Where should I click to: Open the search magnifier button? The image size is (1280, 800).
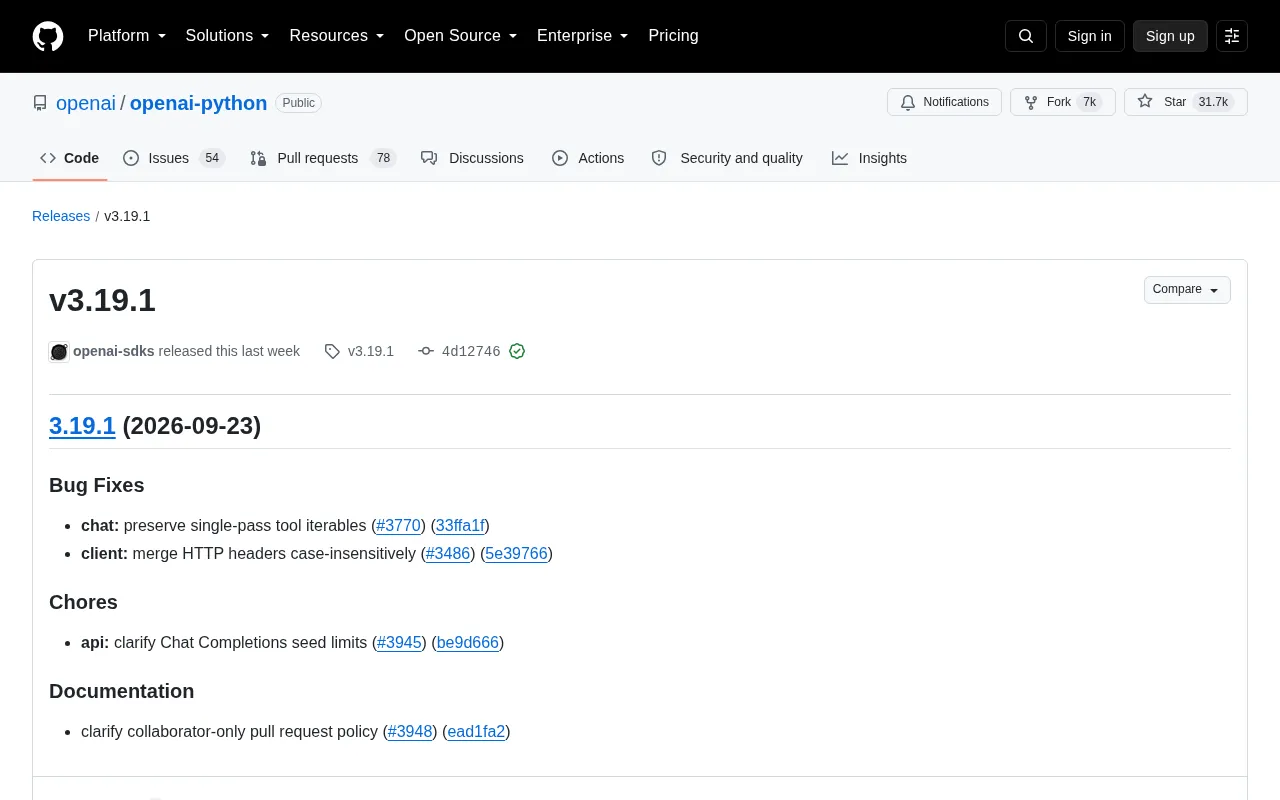click(x=1026, y=36)
